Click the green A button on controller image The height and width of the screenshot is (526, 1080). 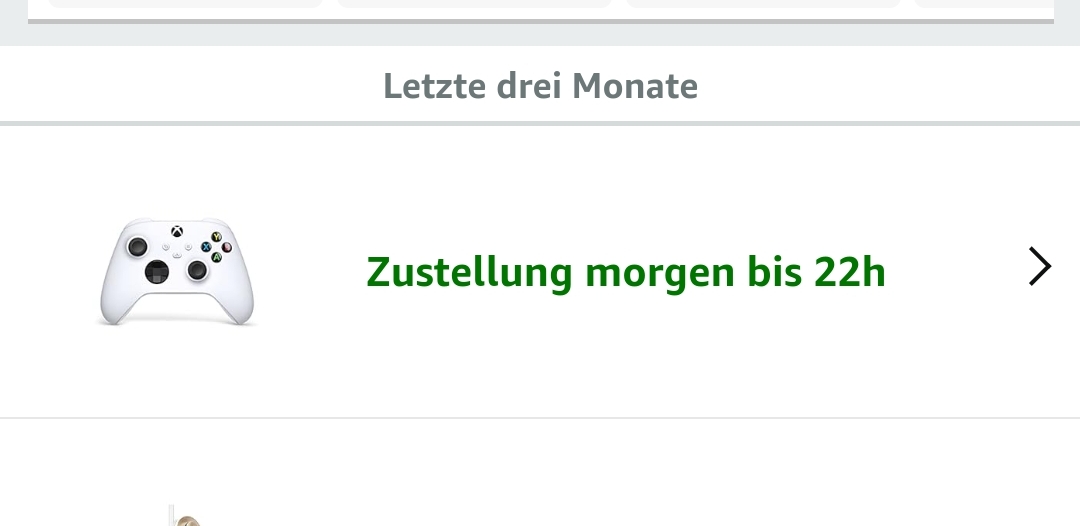(216, 257)
